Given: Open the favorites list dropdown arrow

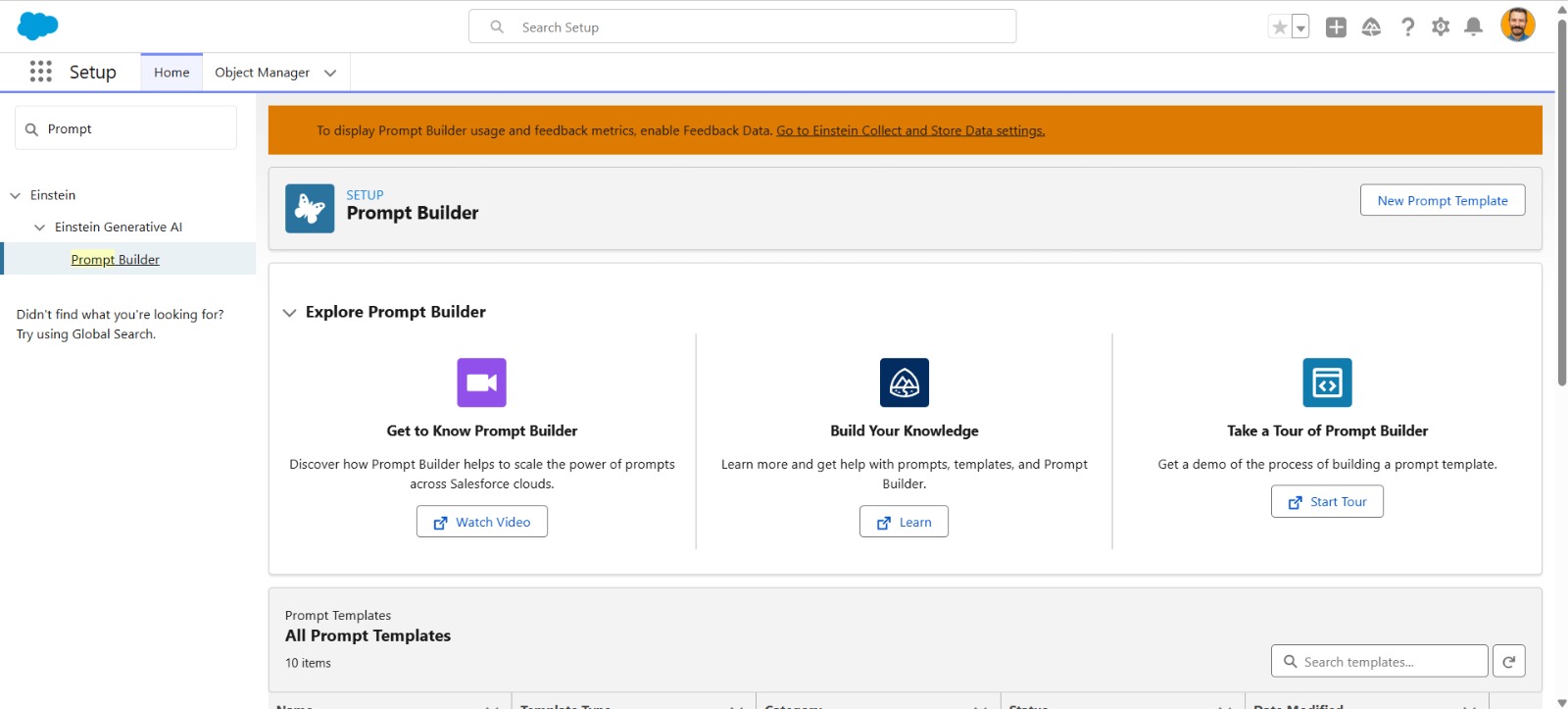Looking at the screenshot, I should [x=1300, y=27].
